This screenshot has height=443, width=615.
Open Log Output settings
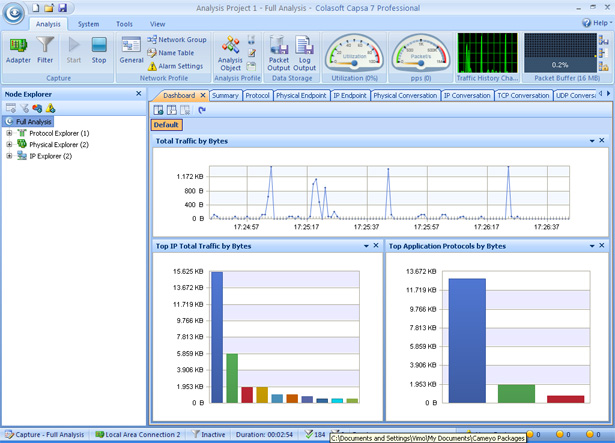(x=304, y=53)
